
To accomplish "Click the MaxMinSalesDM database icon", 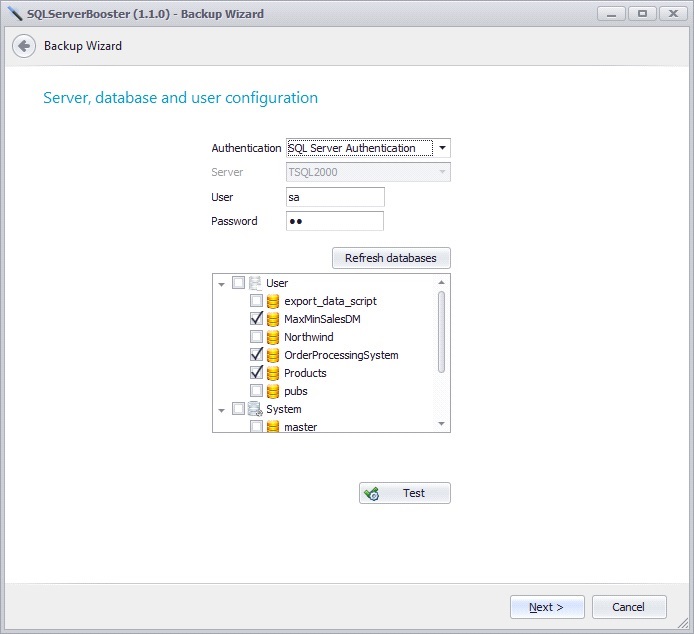I will pyautogui.click(x=273, y=319).
